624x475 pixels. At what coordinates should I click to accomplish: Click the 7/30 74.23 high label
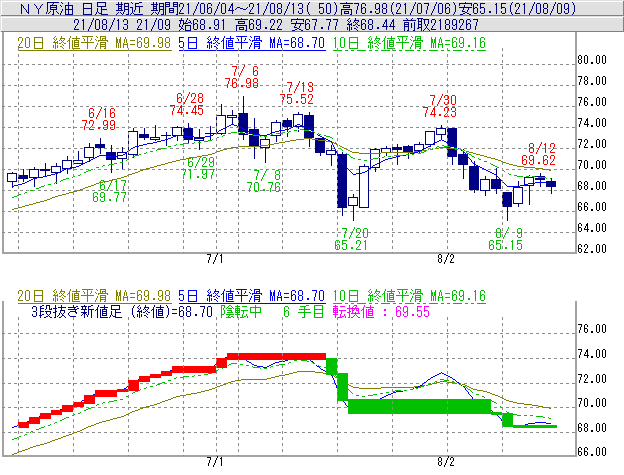pyautogui.click(x=440, y=106)
